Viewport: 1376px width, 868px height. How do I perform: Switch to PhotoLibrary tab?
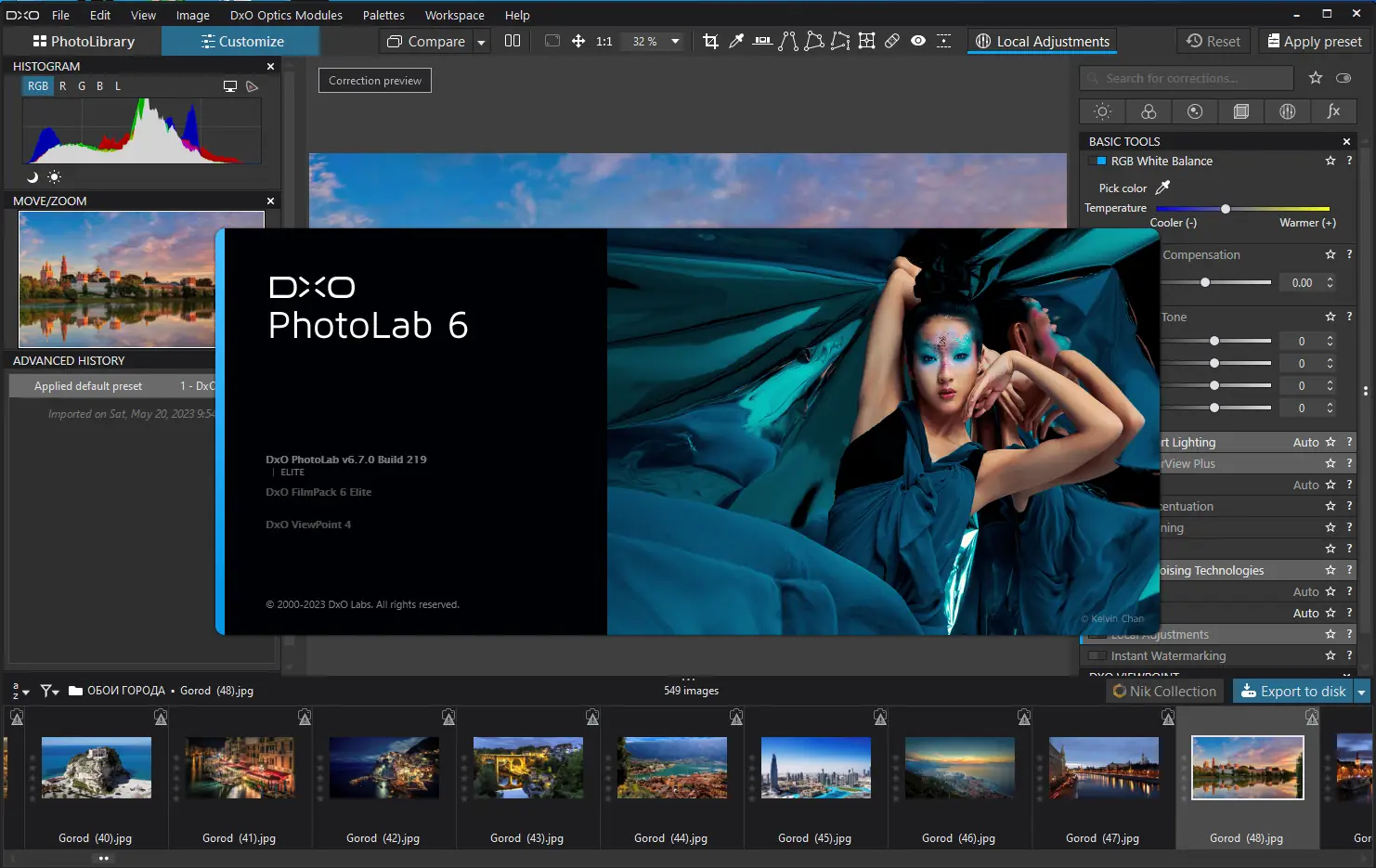84,41
